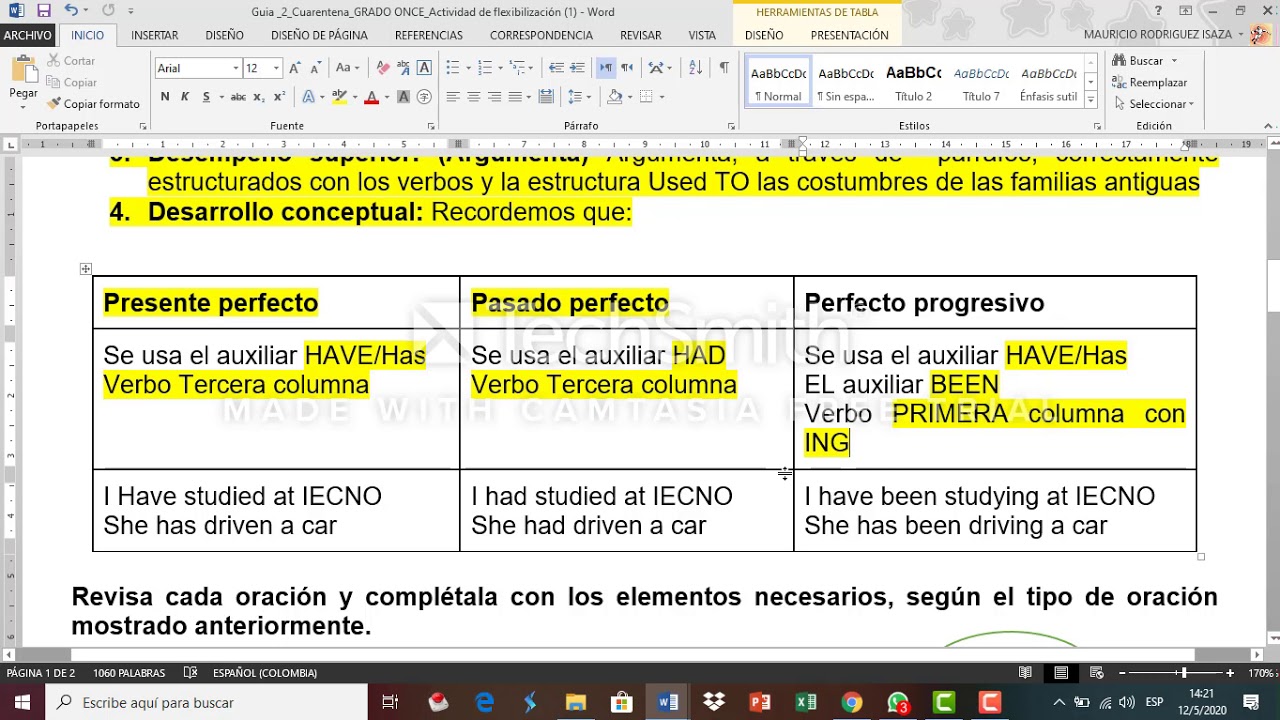Image resolution: width=1280 pixels, height=720 pixels.
Task: Click Cortar scissors command
Action: click(70, 61)
